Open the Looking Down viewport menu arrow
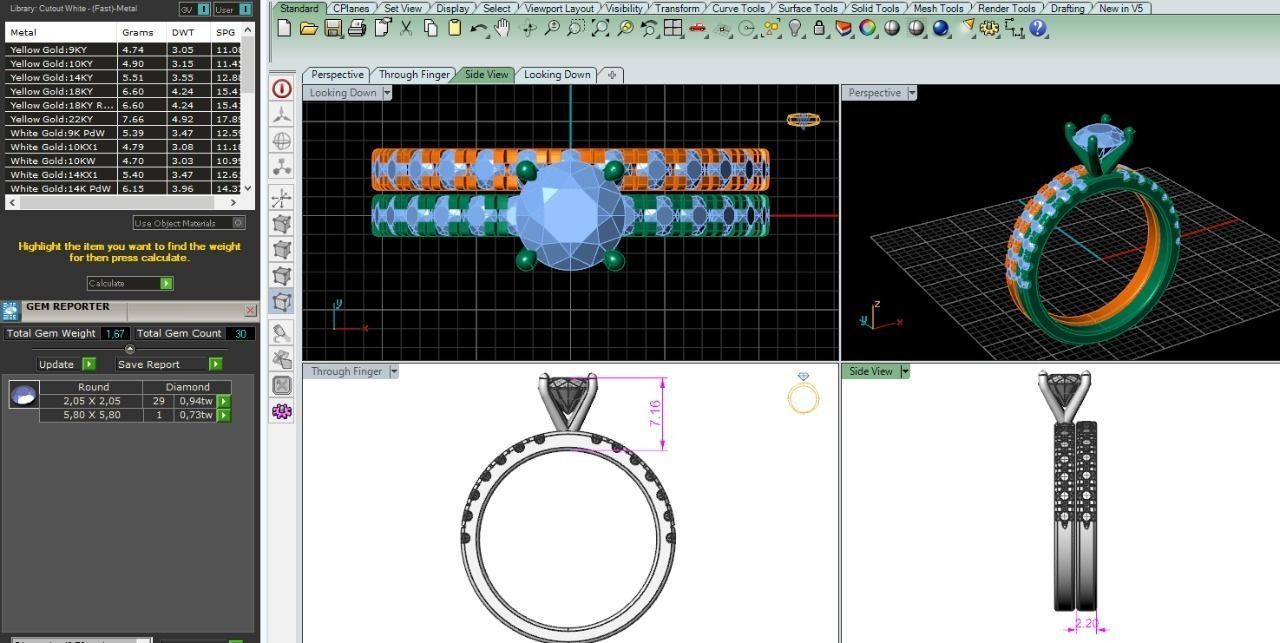Viewport: 1280px width, 643px height. (x=387, y=93)
